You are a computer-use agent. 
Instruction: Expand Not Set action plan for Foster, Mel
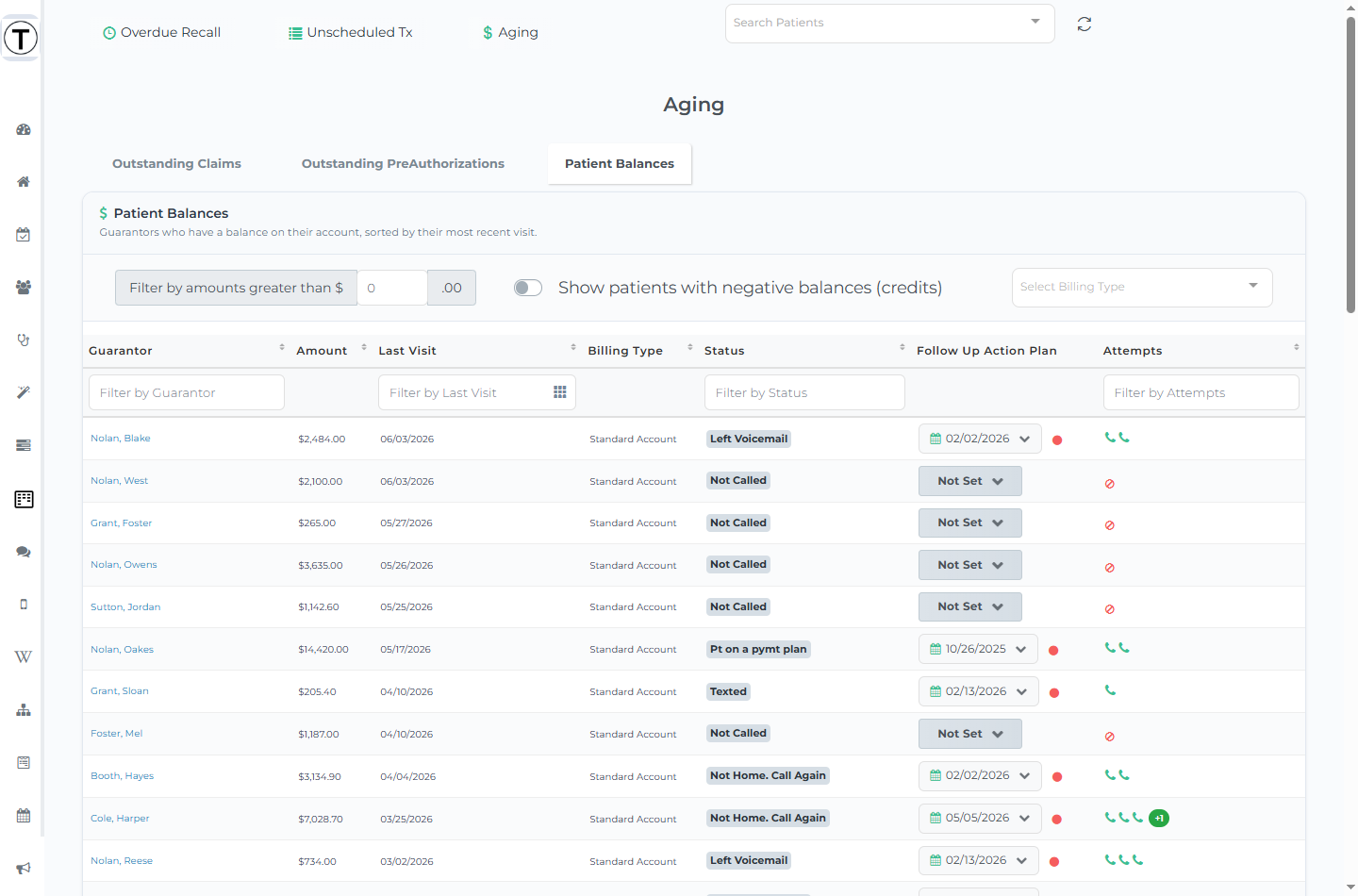pyautogui.click(x=970, y=734)
